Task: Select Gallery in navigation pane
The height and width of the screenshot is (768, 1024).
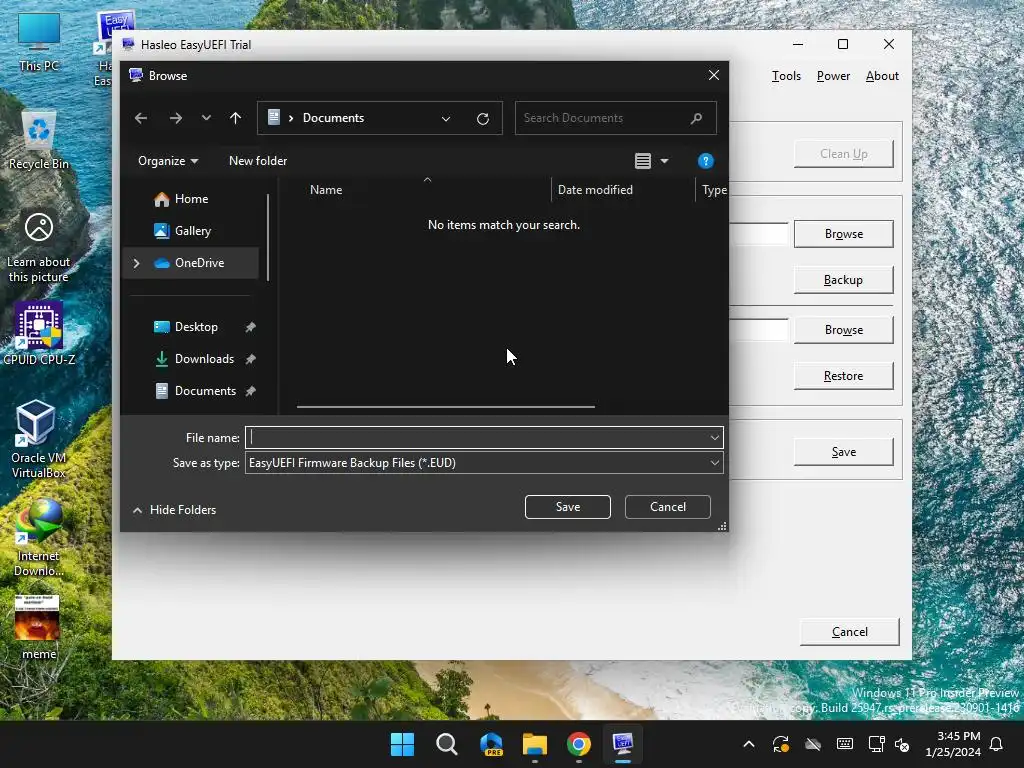Action: [x=191, y=231]
